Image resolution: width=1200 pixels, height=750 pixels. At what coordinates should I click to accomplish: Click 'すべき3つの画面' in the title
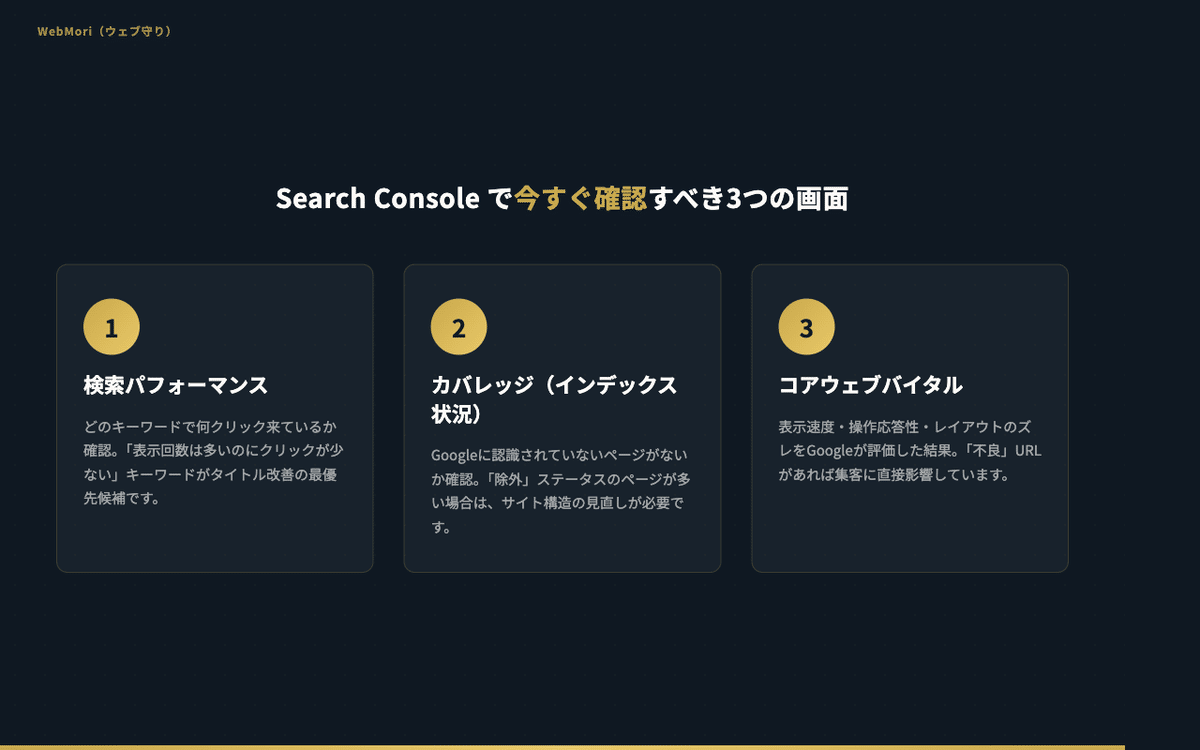749,198
